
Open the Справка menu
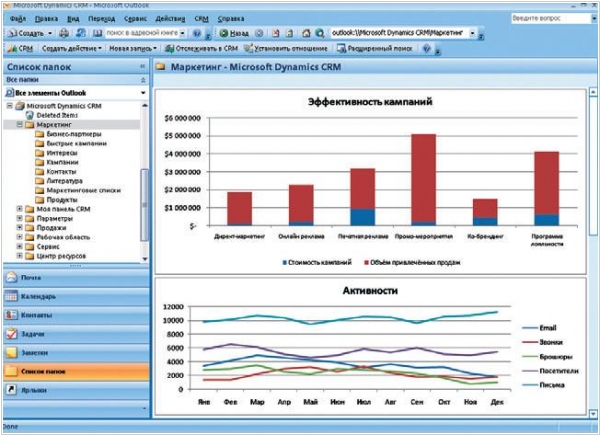click(231, 19)
